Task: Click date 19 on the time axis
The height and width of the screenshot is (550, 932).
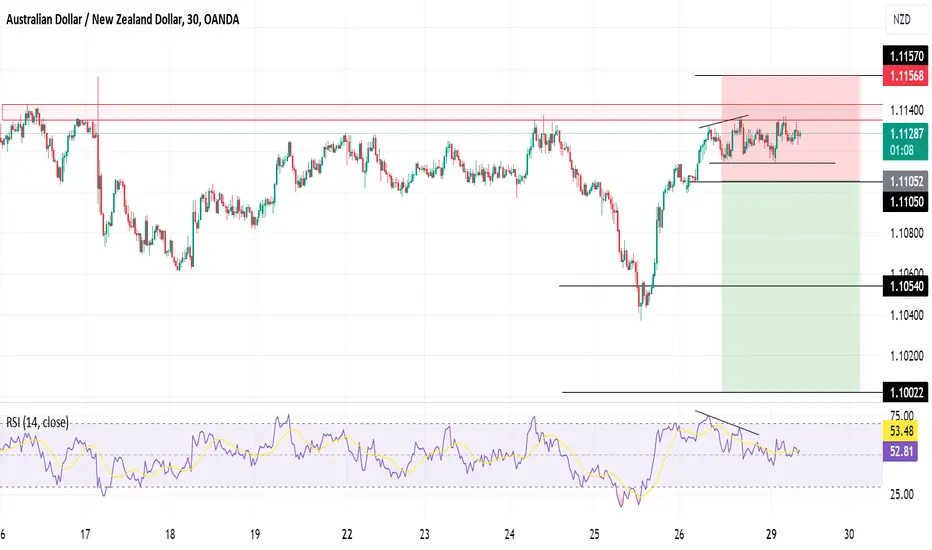Action: point(255,534)
